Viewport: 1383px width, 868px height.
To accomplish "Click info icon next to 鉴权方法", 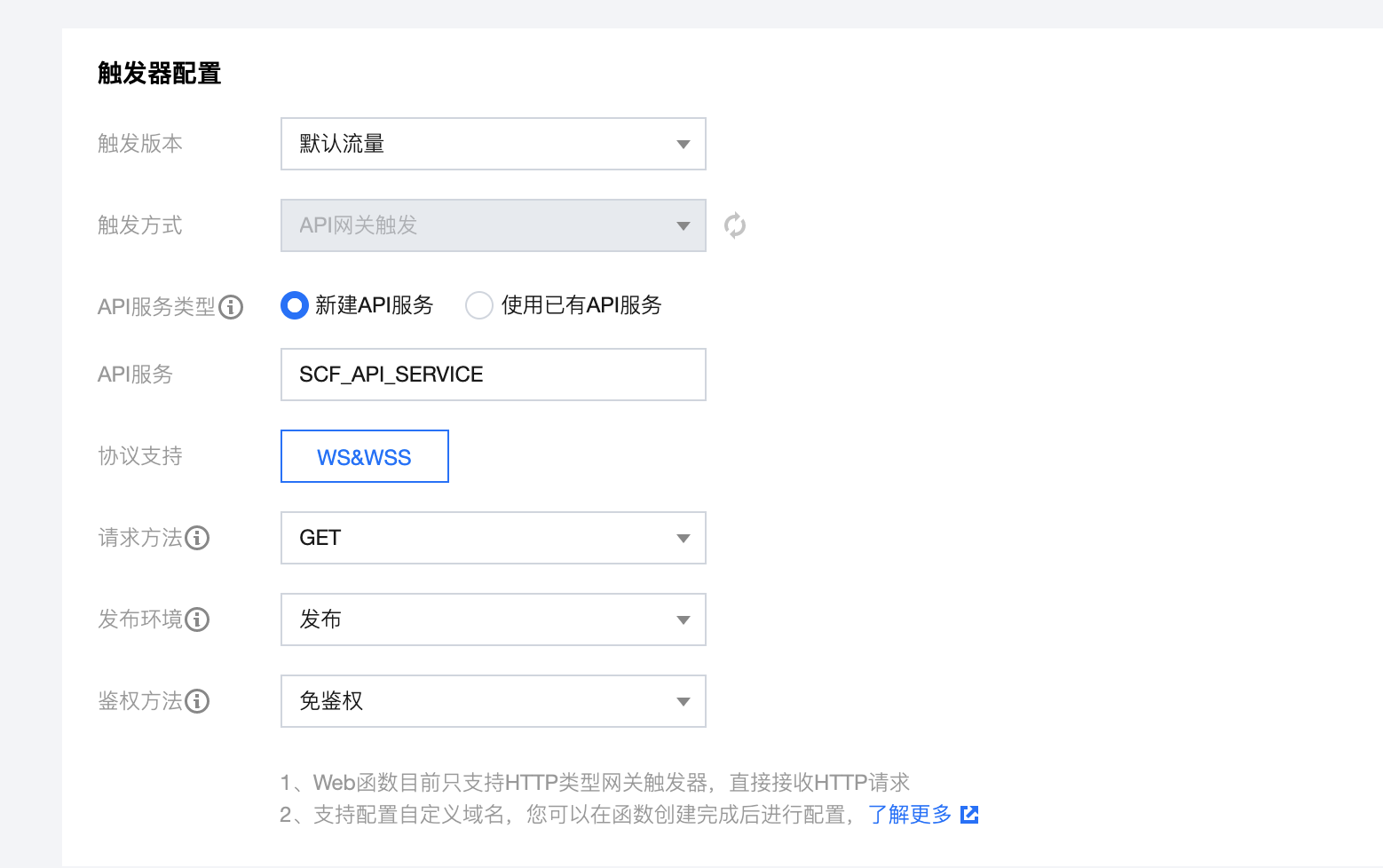I will [x=197, y=701].
